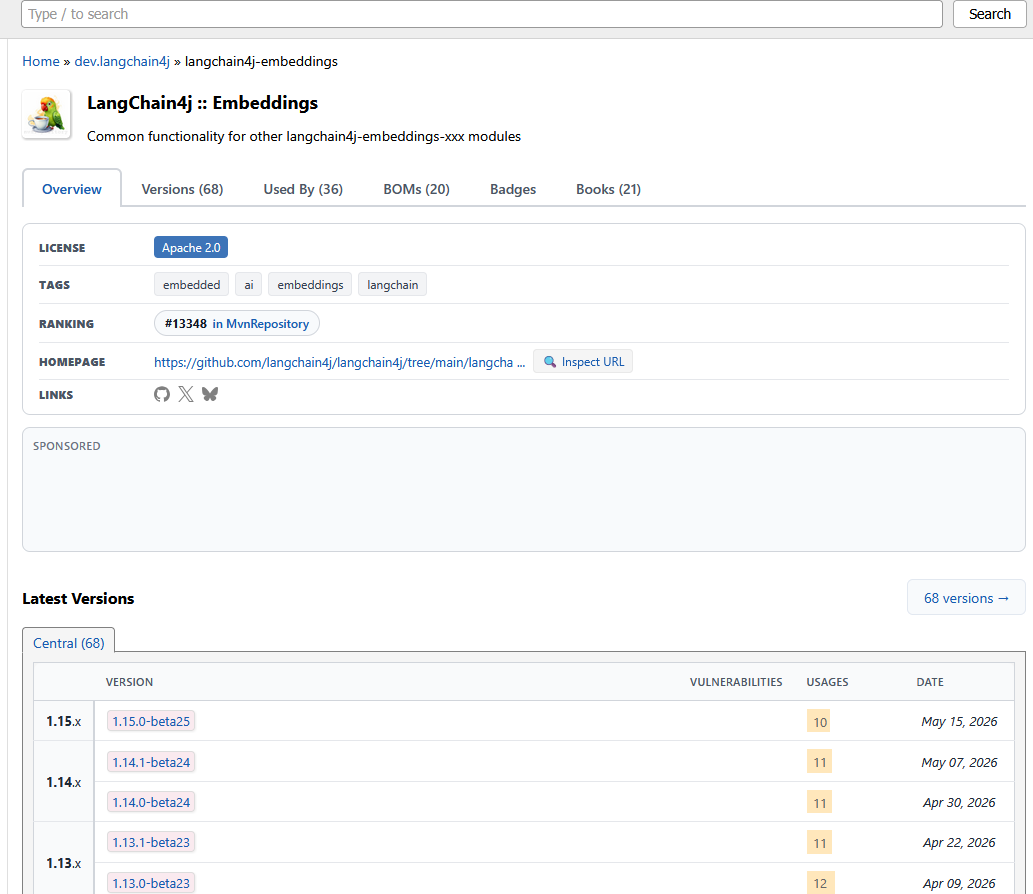This screenshot has height=894, width=1033.
Task: Click the May 07, 2026 date cell
Action: click(959, 762)
